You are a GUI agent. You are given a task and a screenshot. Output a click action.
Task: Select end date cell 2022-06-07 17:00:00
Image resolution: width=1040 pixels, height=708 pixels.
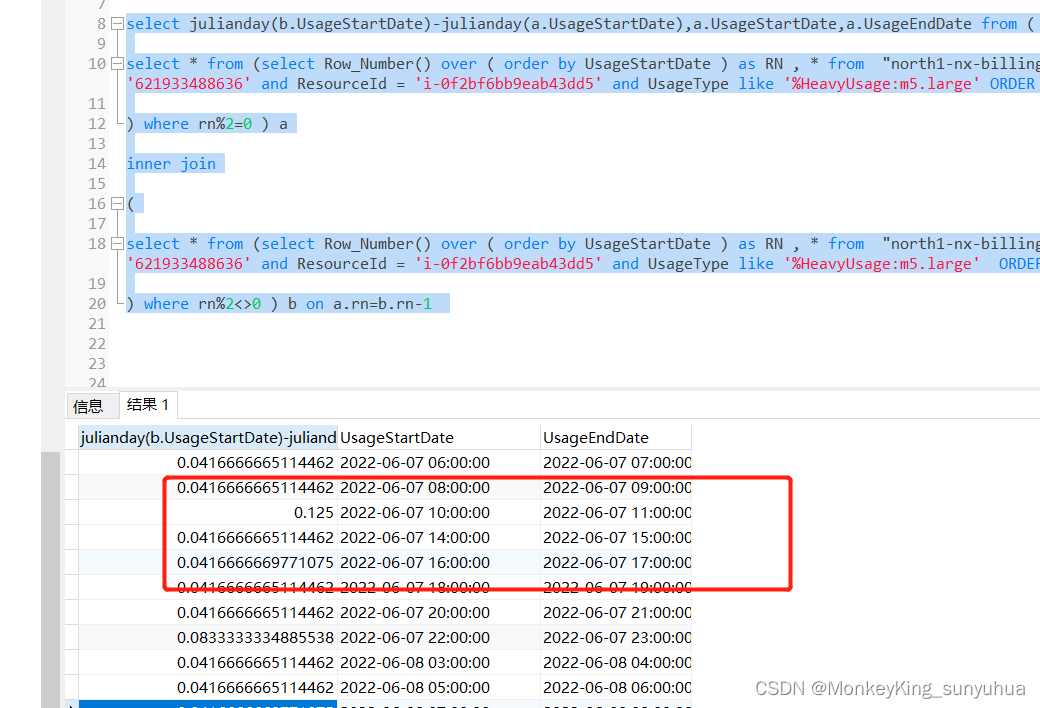coord(616,563)
